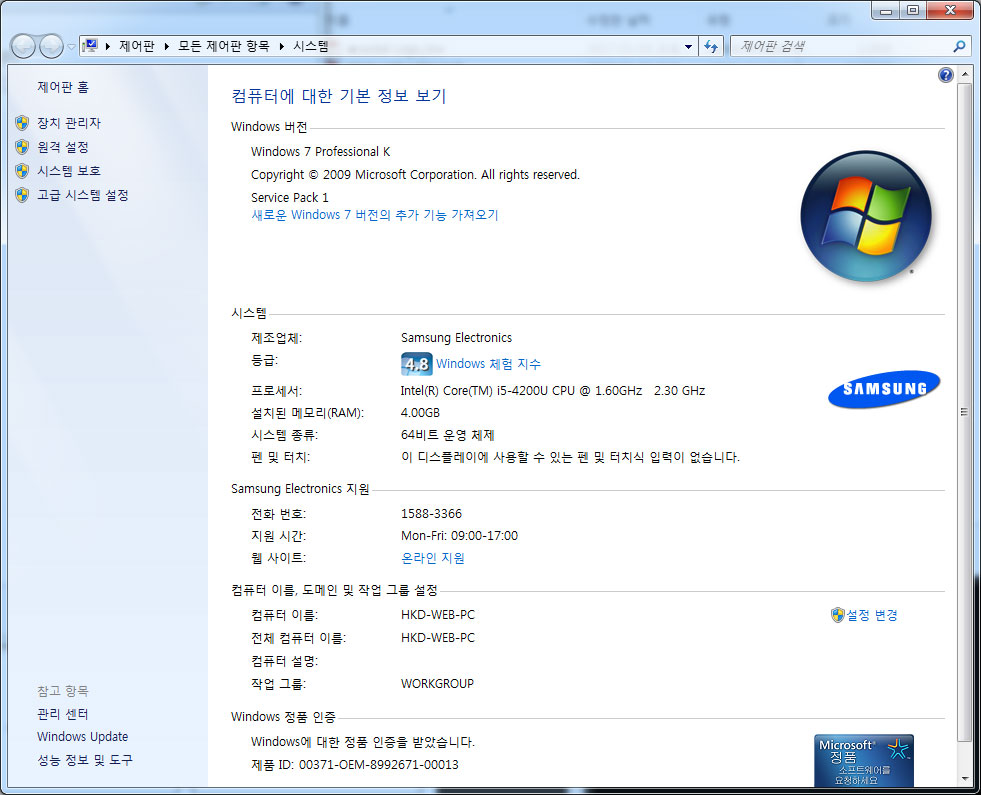Open 고급 시스템 설정 link

(83, 195)
